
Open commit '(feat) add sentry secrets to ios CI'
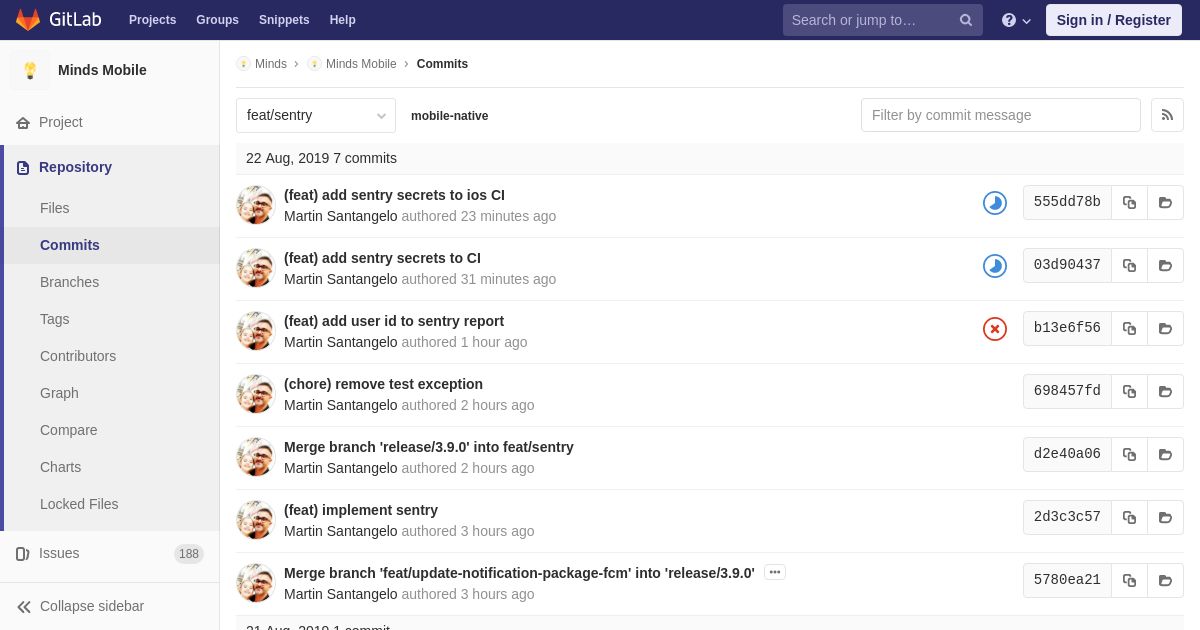click(x=394, y=195)
